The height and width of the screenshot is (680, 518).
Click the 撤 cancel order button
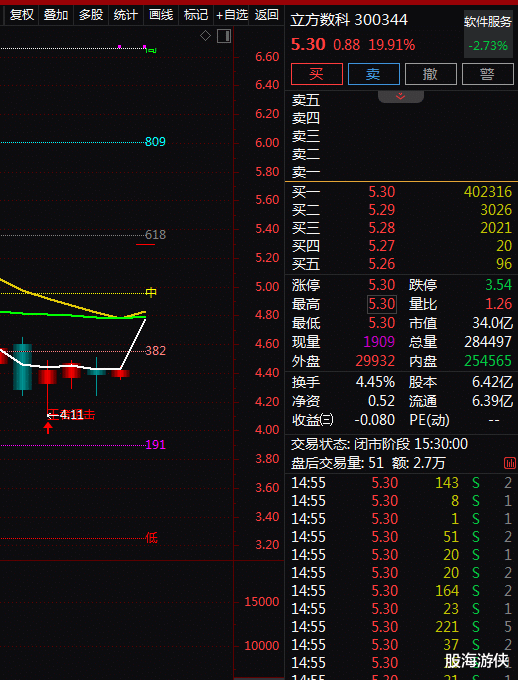430,74
